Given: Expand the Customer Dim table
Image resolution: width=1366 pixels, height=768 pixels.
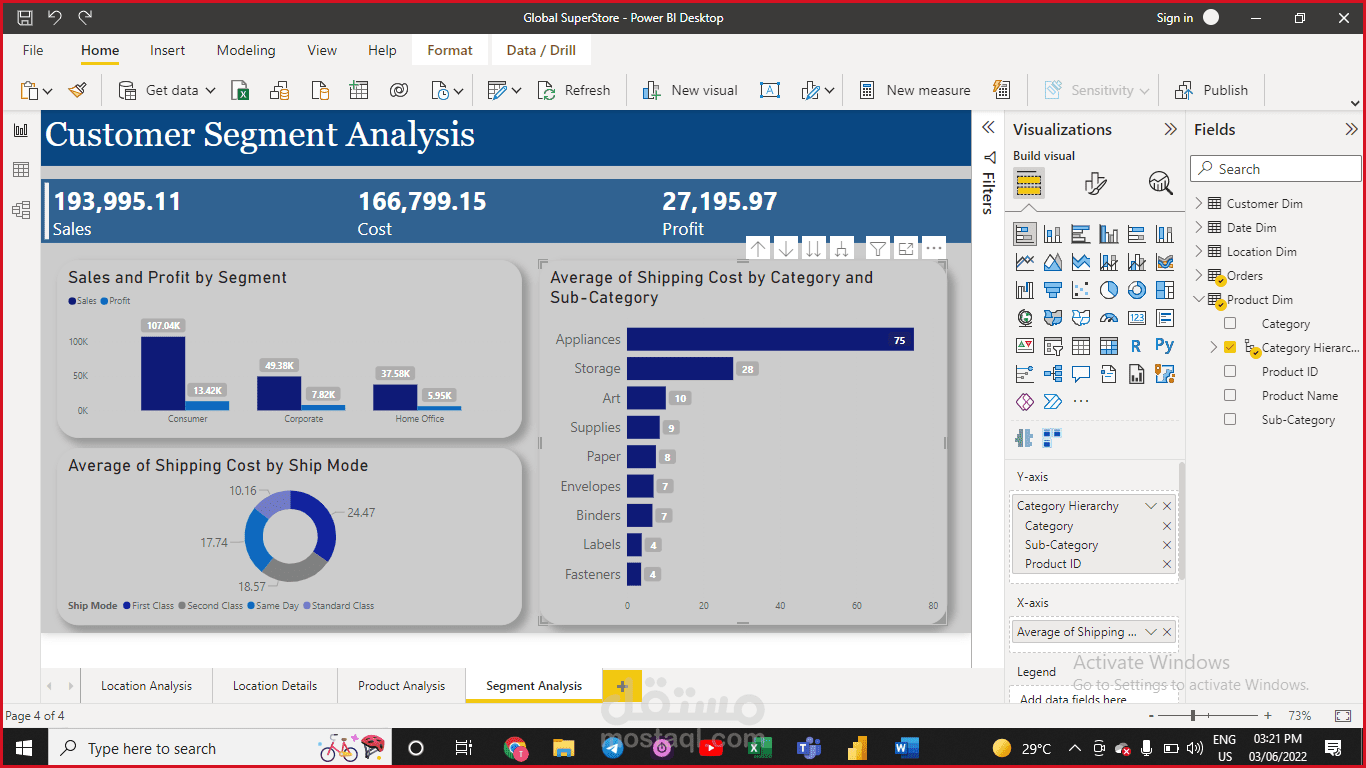Looking at the screenshot, I should (1199, 203).
